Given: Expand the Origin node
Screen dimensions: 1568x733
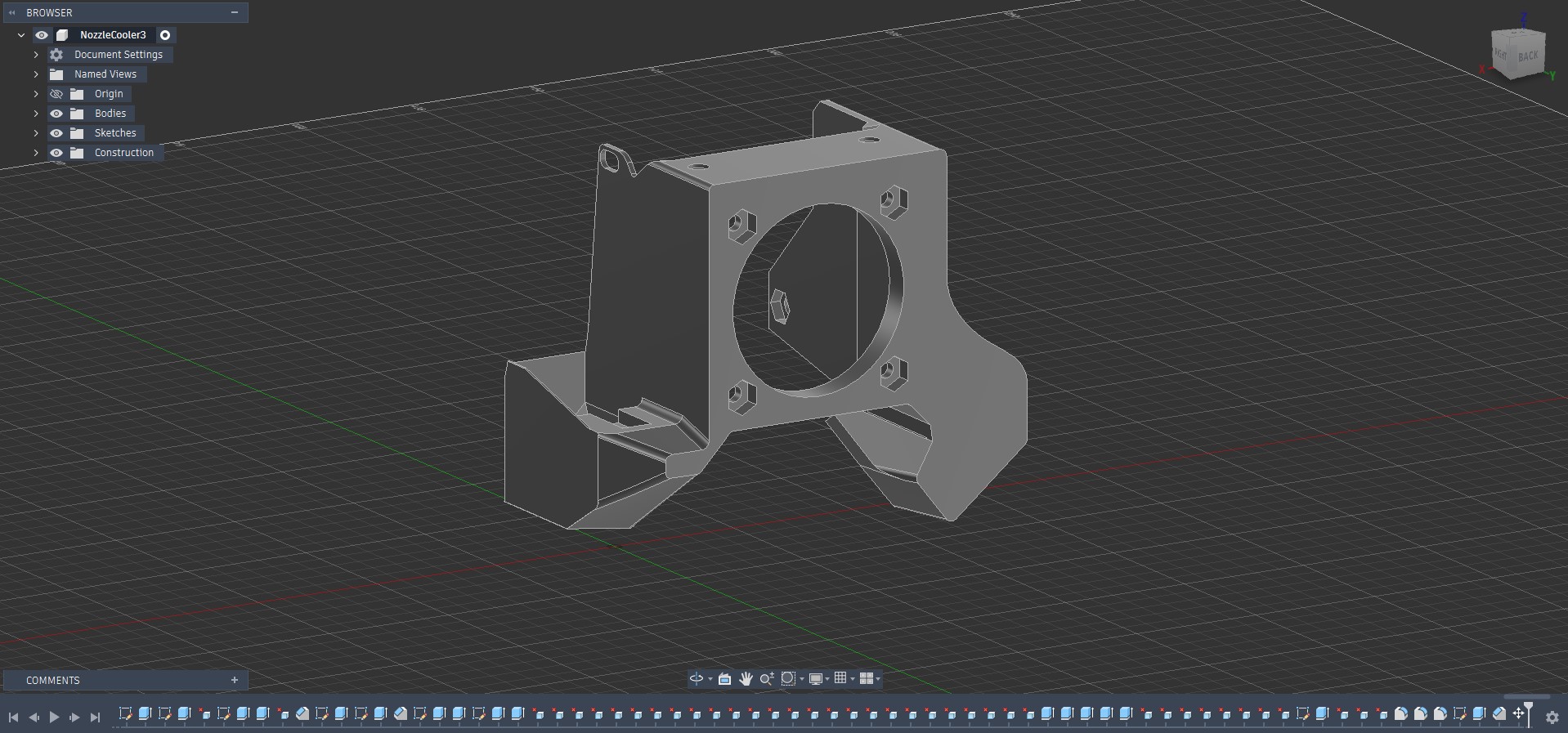Looking at the screenshot, I should 36,94.
